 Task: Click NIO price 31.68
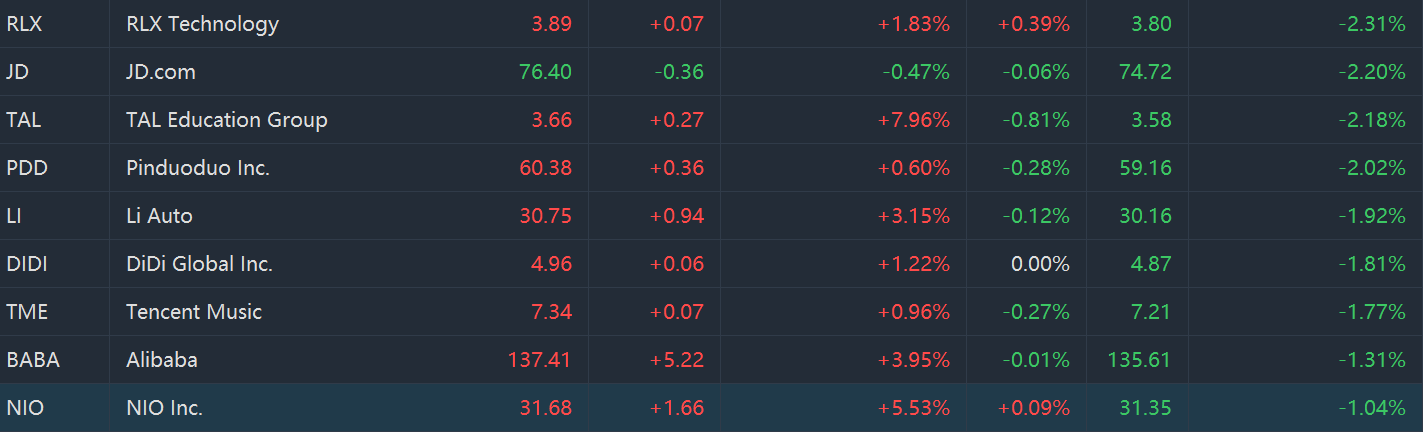point(546,408)
